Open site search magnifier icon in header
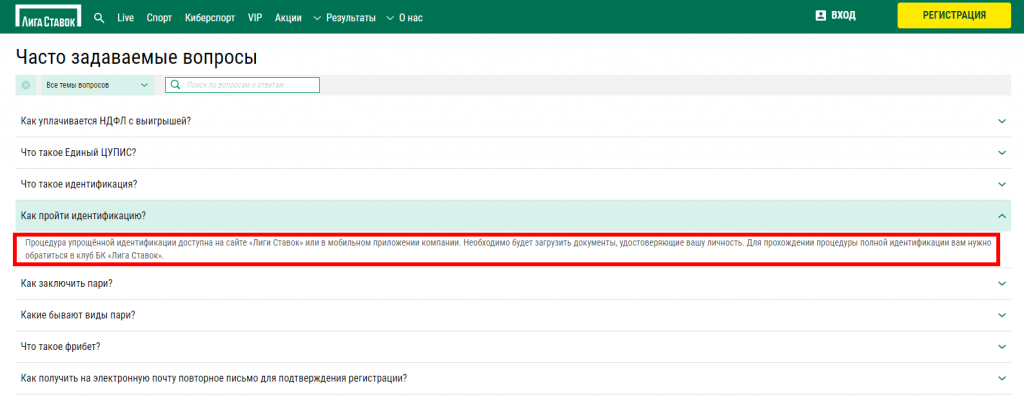The width and height of the screenshot is (1024, 399). click(x=99, y=18)
